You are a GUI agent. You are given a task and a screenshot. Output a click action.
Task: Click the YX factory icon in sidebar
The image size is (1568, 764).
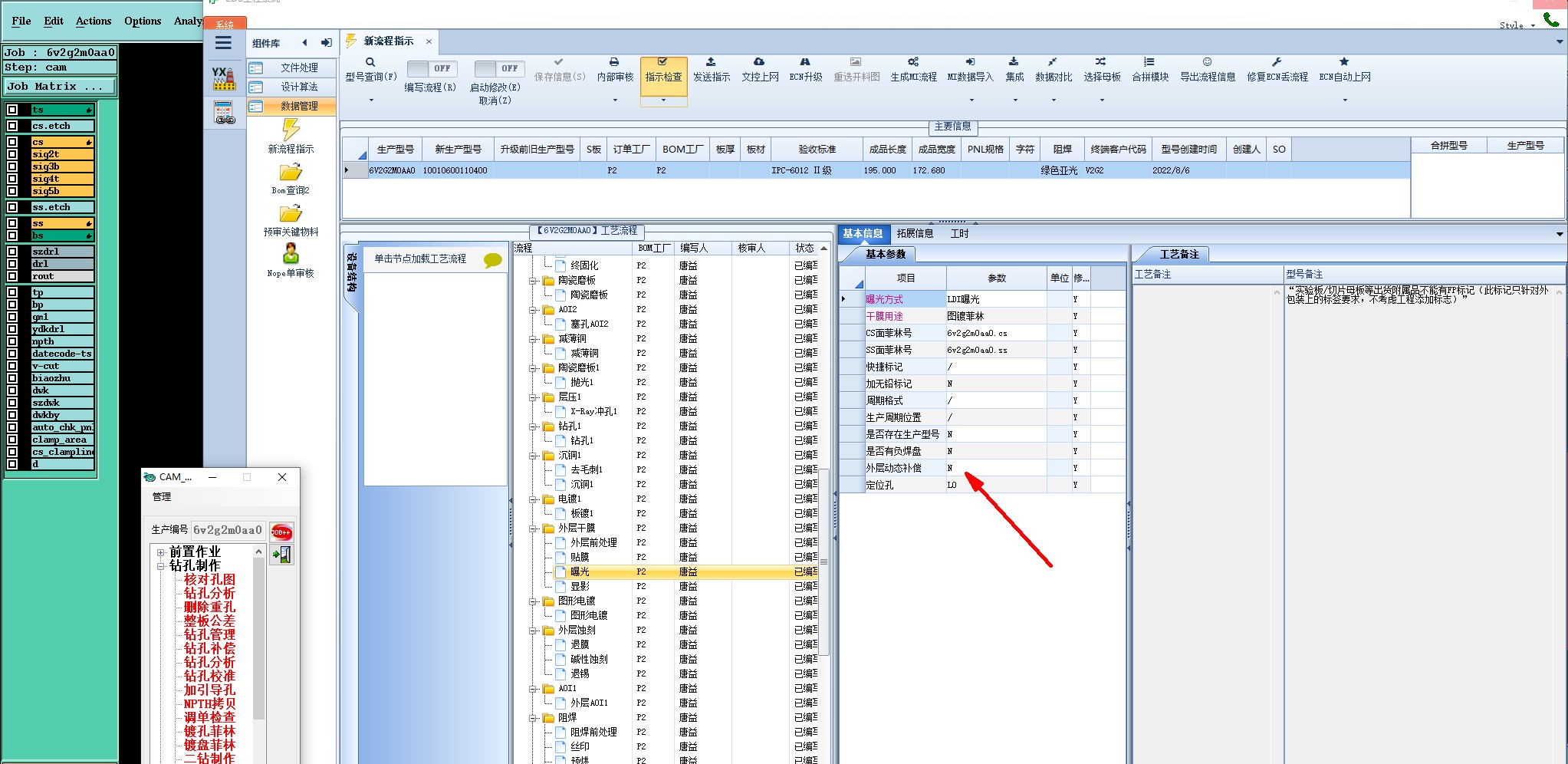pyautogui.click(x=223, y=78)
